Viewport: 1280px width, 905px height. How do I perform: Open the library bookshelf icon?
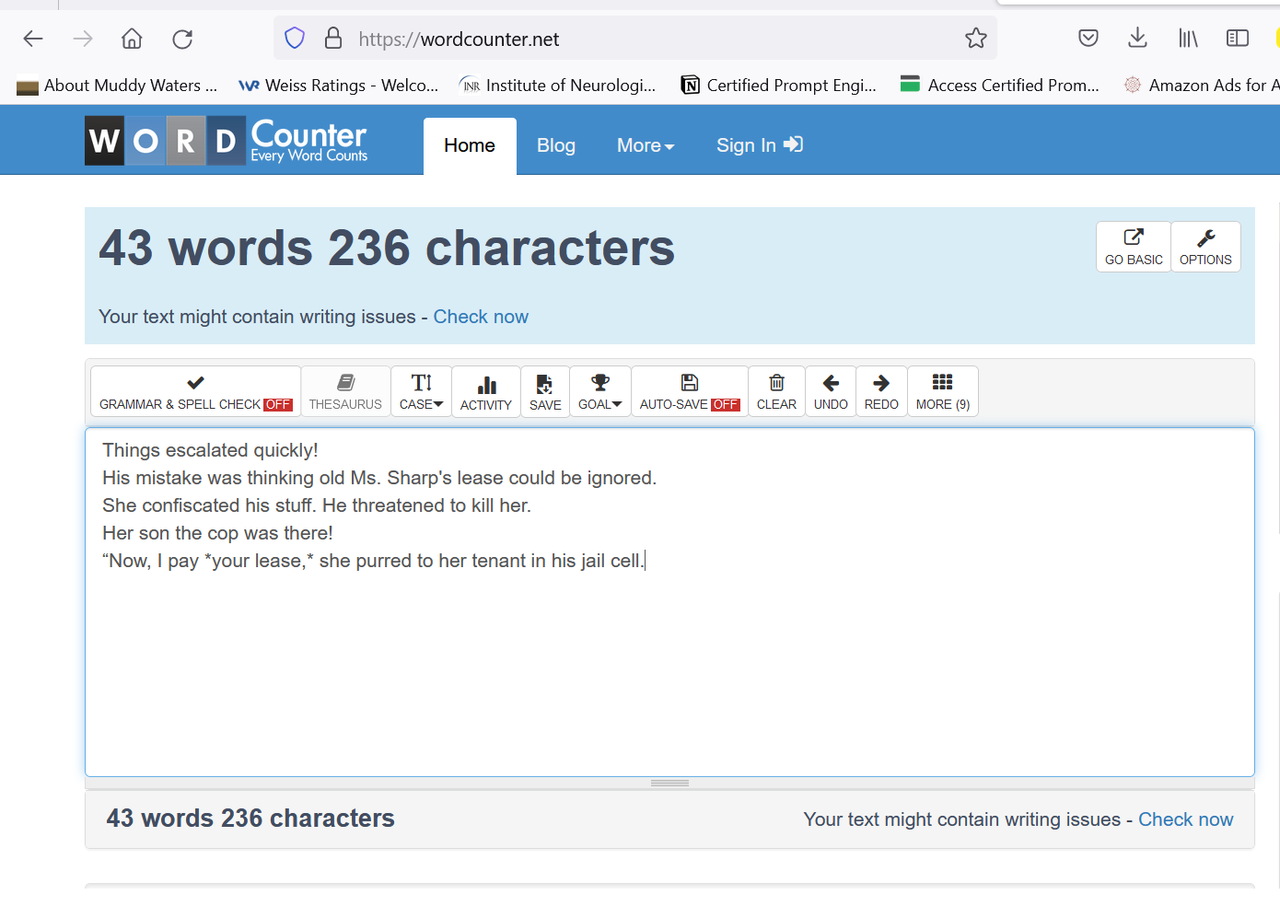pyautogui.click(x=1188, y=39)
